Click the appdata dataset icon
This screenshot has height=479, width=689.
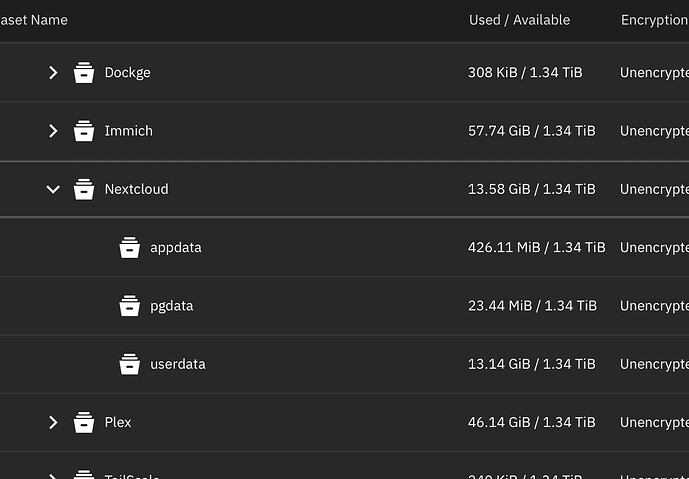tap(129, 247)
